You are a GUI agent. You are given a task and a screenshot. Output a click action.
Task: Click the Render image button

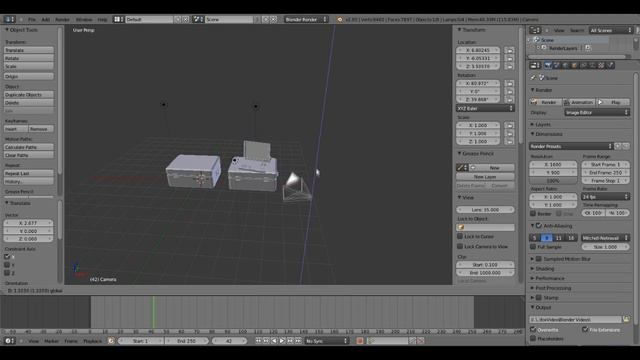click(x=545, y=102)
